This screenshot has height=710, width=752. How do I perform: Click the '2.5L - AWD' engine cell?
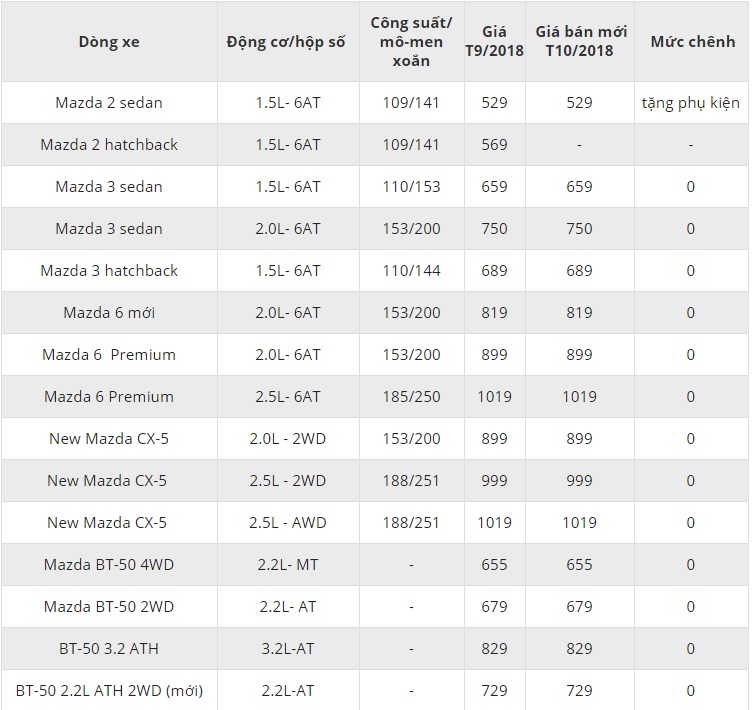287,522
